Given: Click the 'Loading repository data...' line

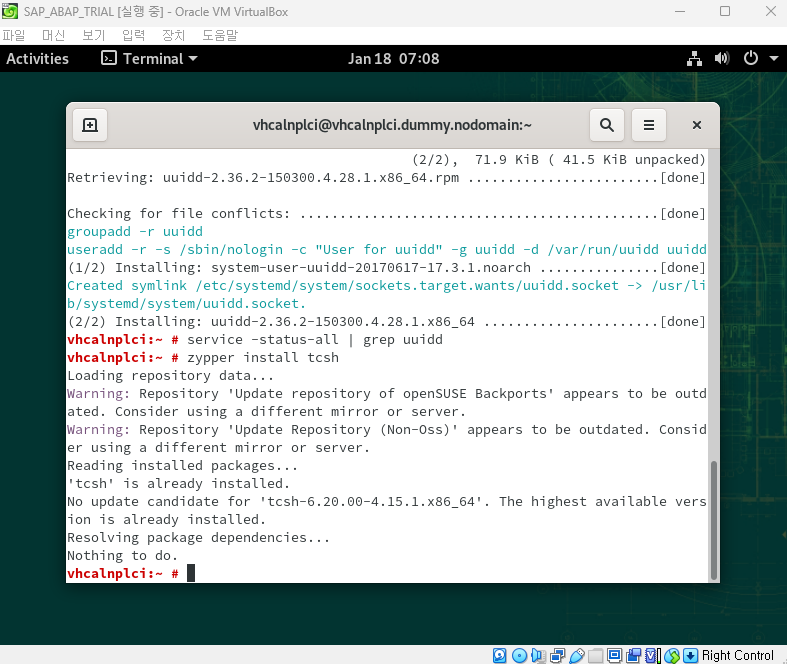Looking at the screenshot, I should coord(171,375).
